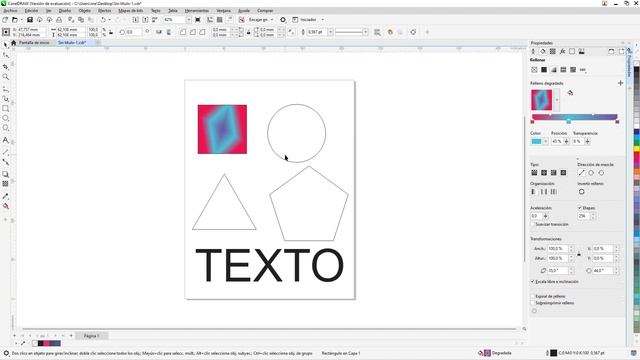Select the Parallel Dimension line tool
This screenshot has width=640, height=360.
coord(5,152)
